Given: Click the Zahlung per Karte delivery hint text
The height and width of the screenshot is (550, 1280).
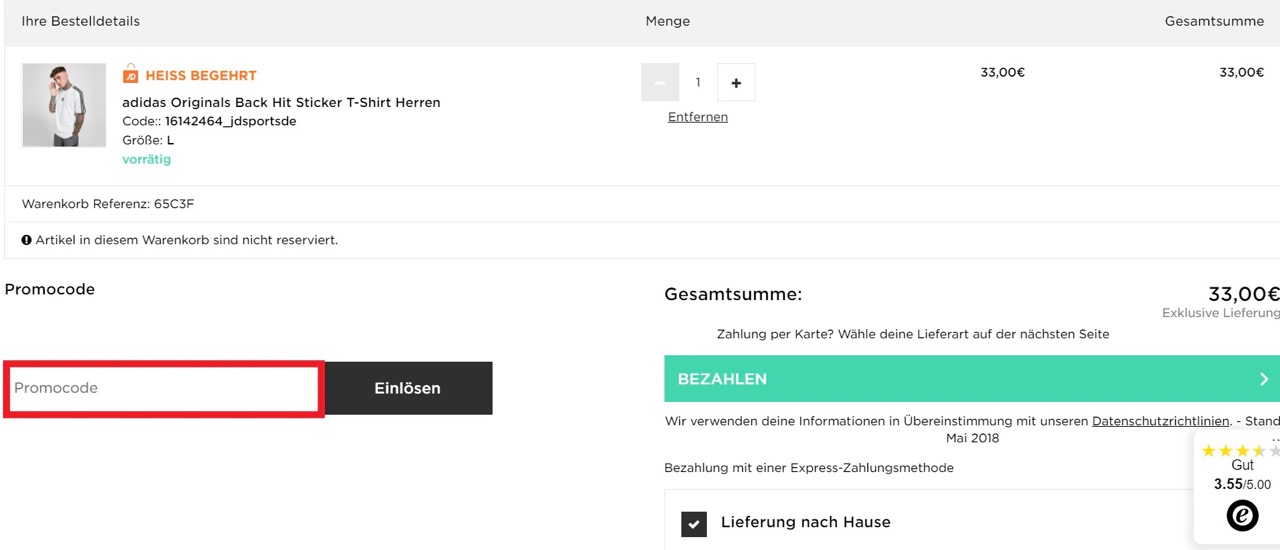Looking at the screenshot, I should [x=913, y=334].
